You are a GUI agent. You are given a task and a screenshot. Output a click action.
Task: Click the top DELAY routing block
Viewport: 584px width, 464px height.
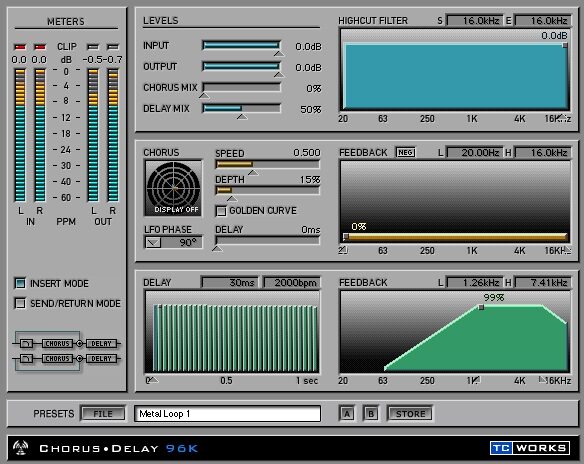(x=101, y=343)
